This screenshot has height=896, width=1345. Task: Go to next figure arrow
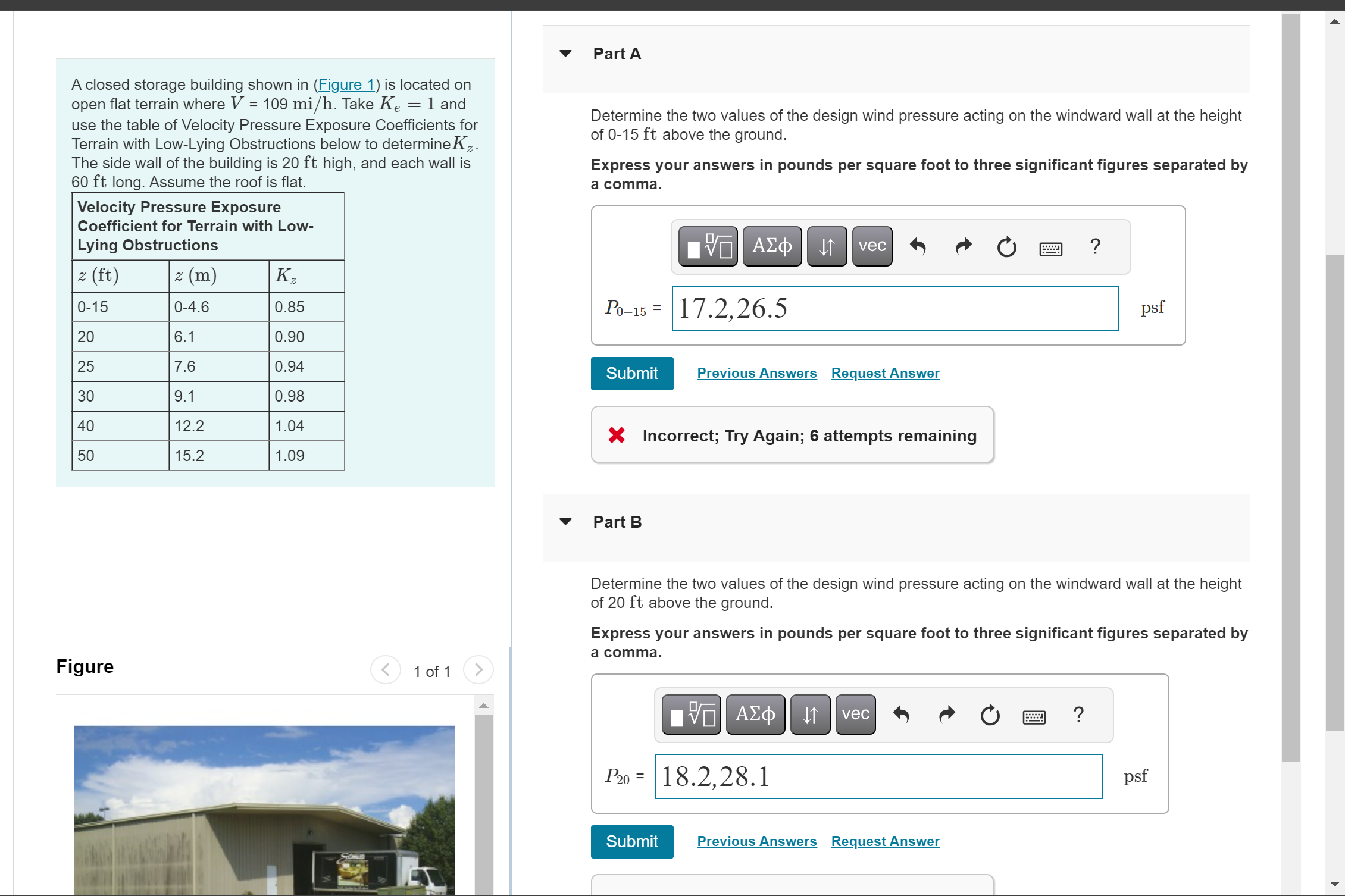[x=478, y=670]
